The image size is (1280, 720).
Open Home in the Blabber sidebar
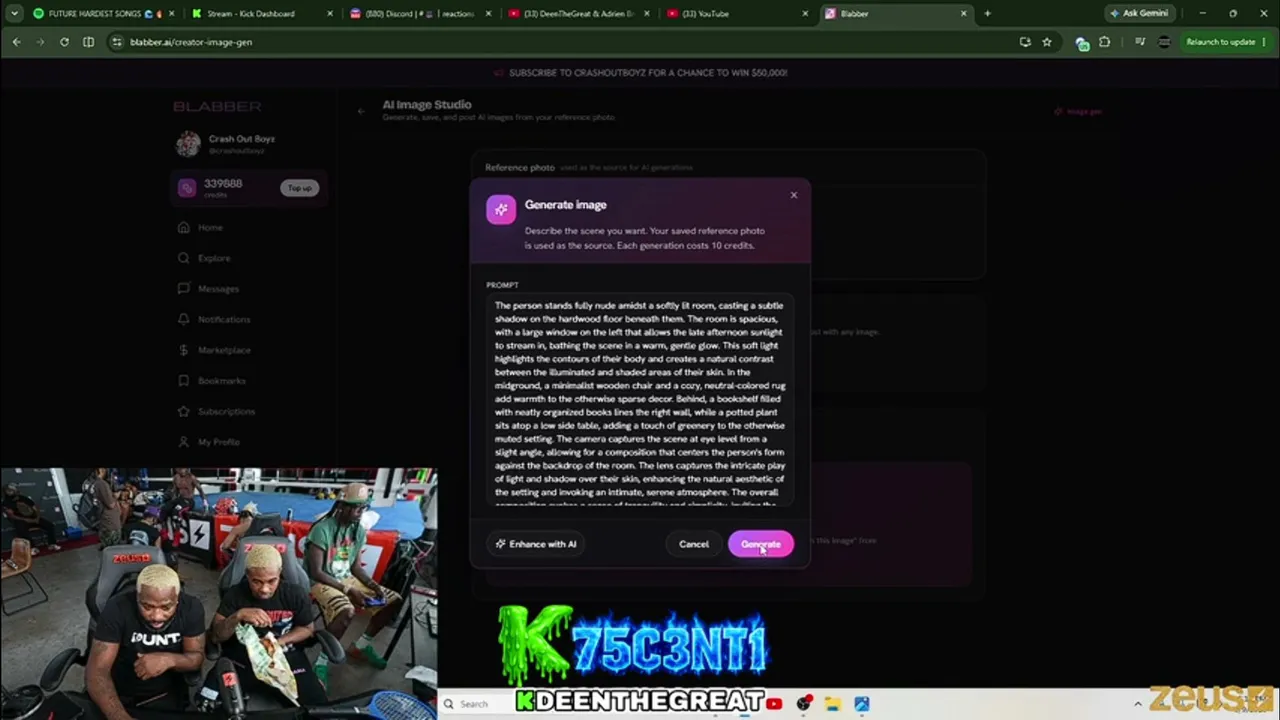210,227
